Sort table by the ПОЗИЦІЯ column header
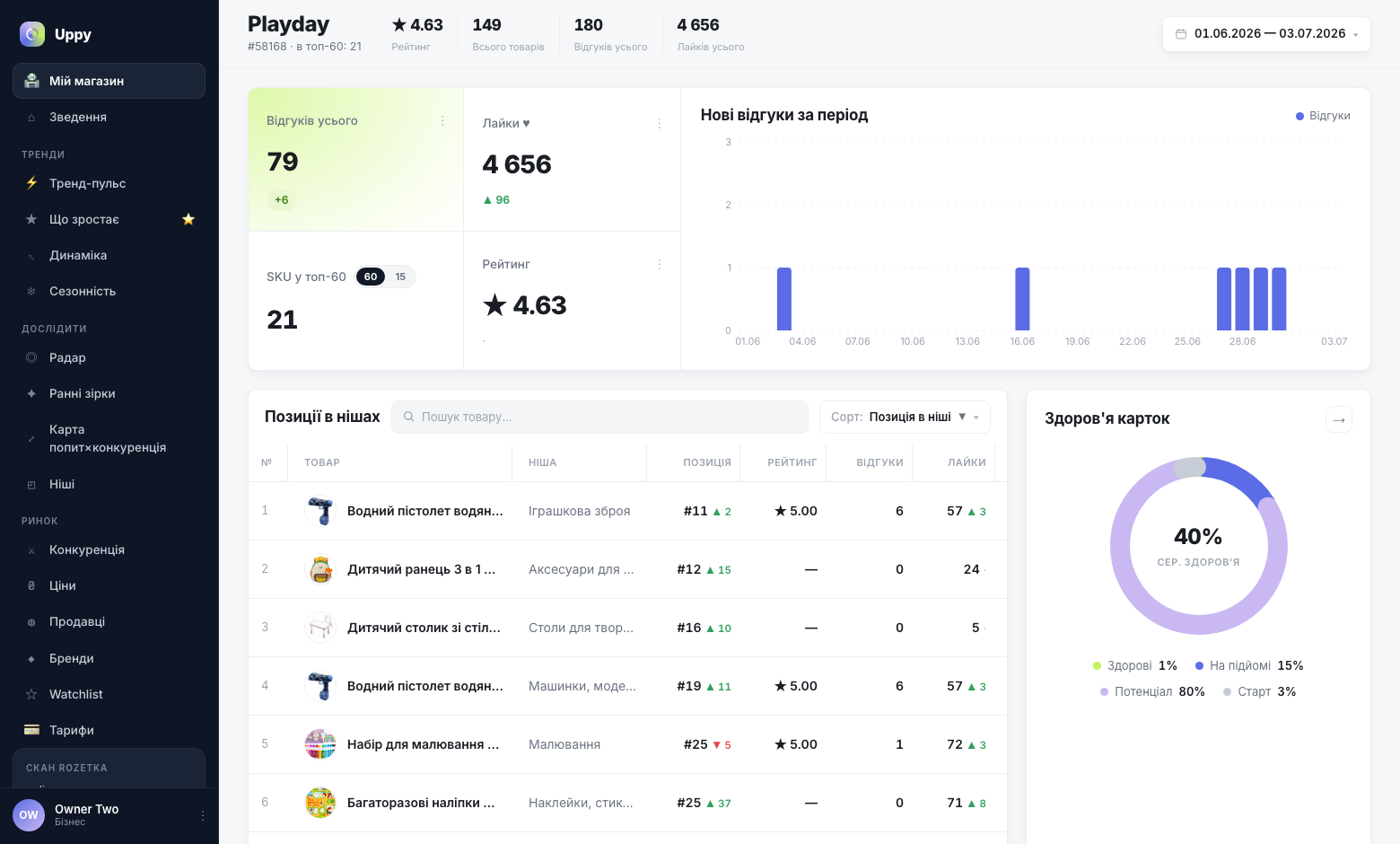Viewport: 1400px width, 844px height. 706,462
